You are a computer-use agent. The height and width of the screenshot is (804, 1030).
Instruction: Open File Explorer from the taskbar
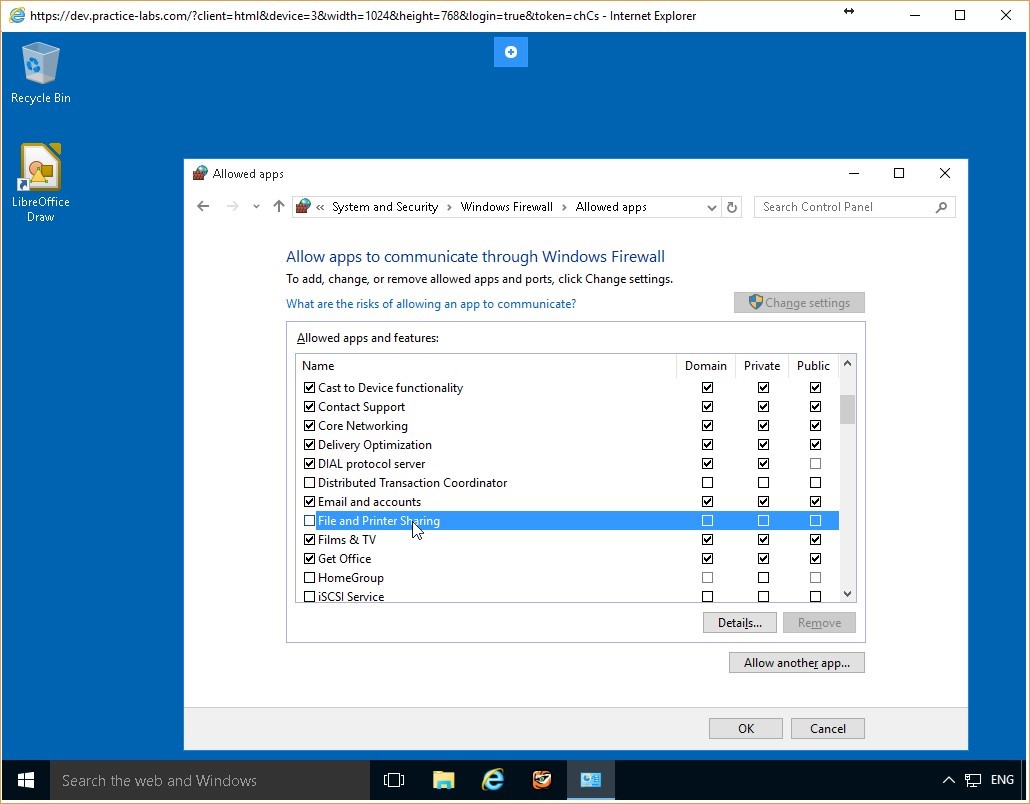coord(443,780)
